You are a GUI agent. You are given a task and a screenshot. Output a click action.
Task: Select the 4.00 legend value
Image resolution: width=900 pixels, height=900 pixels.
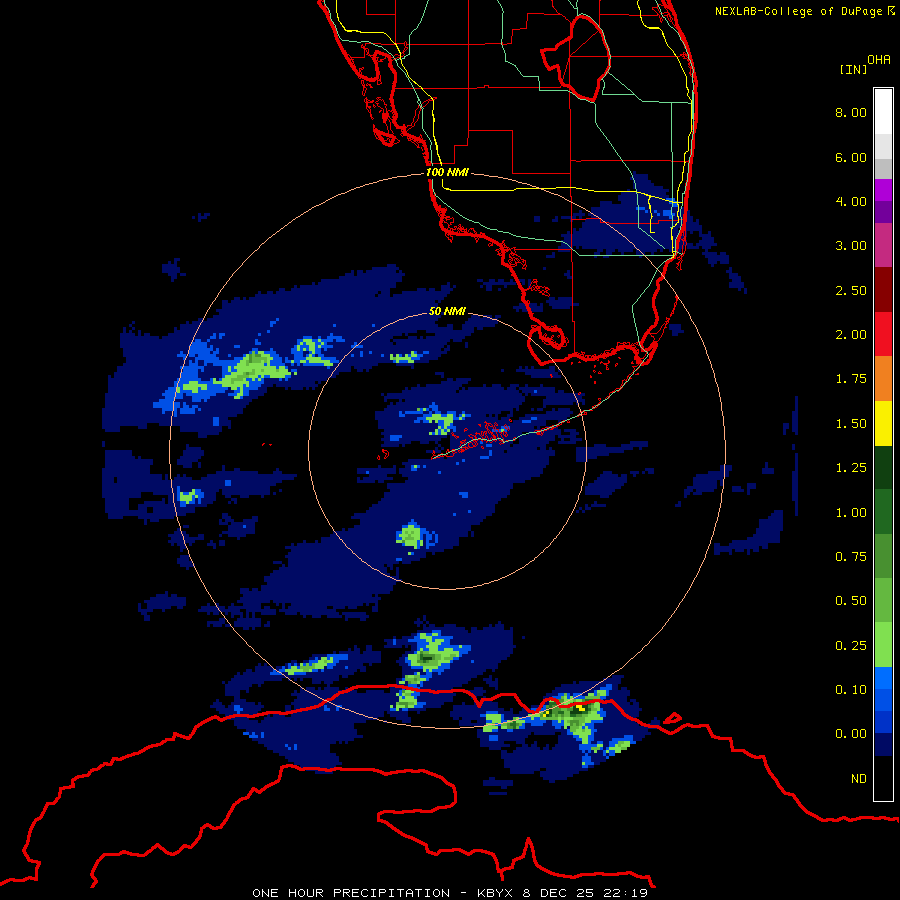point(851,201)
